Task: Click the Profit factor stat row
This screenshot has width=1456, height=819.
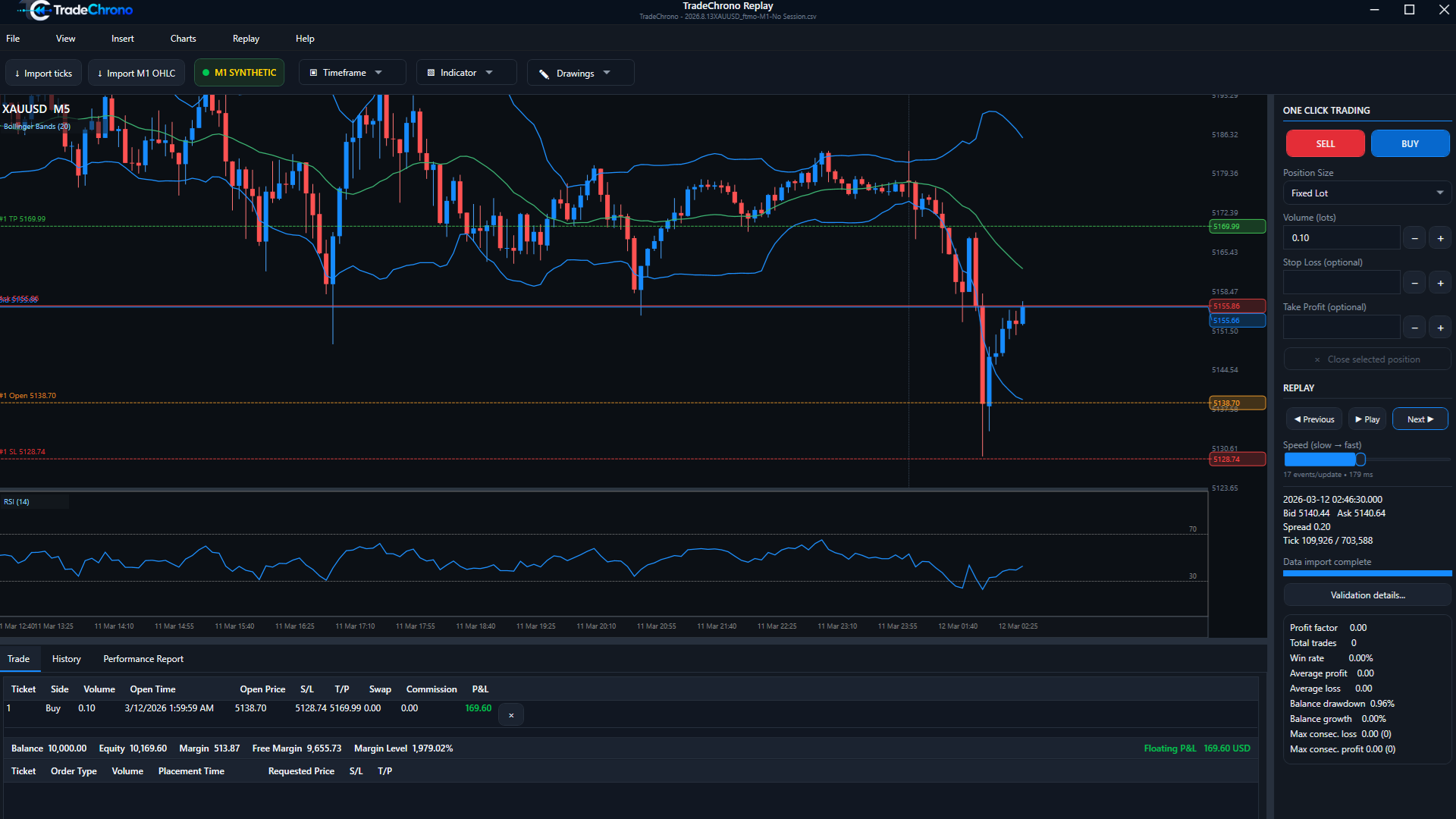Action: (x=1328, y=628)
